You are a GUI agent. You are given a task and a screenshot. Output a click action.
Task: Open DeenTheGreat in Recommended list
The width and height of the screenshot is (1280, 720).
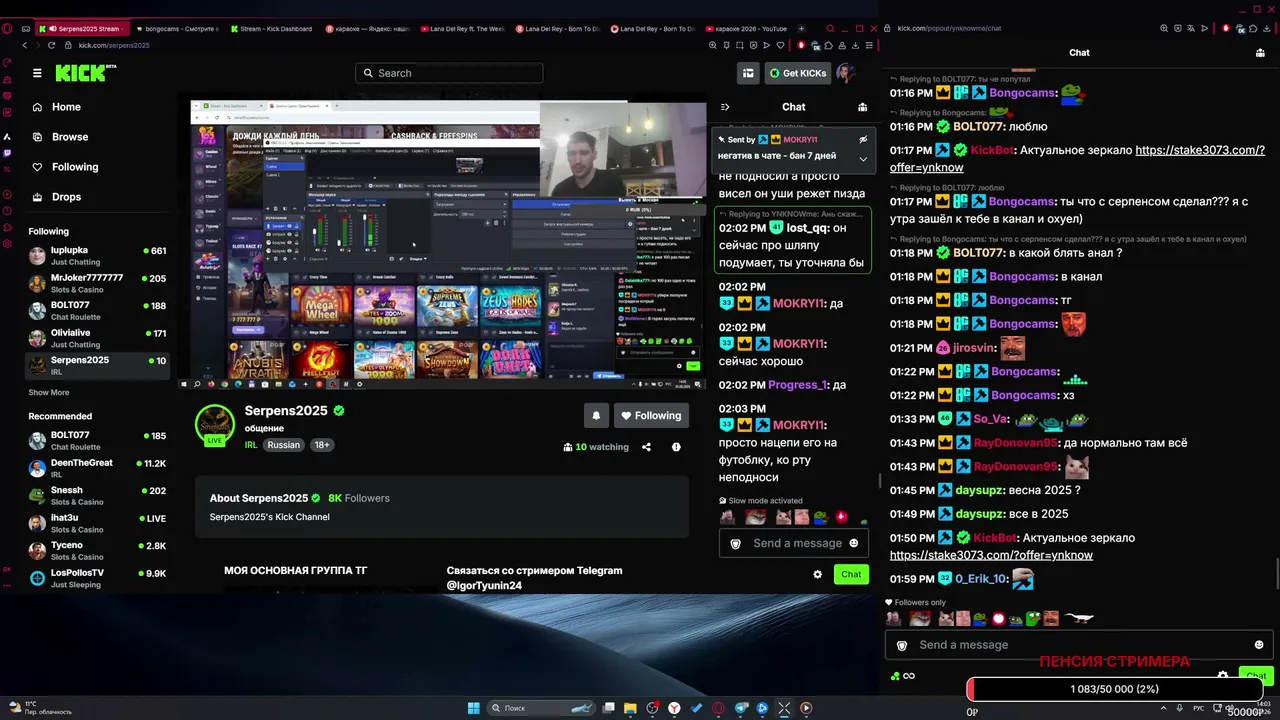click(x=98, y=468)
